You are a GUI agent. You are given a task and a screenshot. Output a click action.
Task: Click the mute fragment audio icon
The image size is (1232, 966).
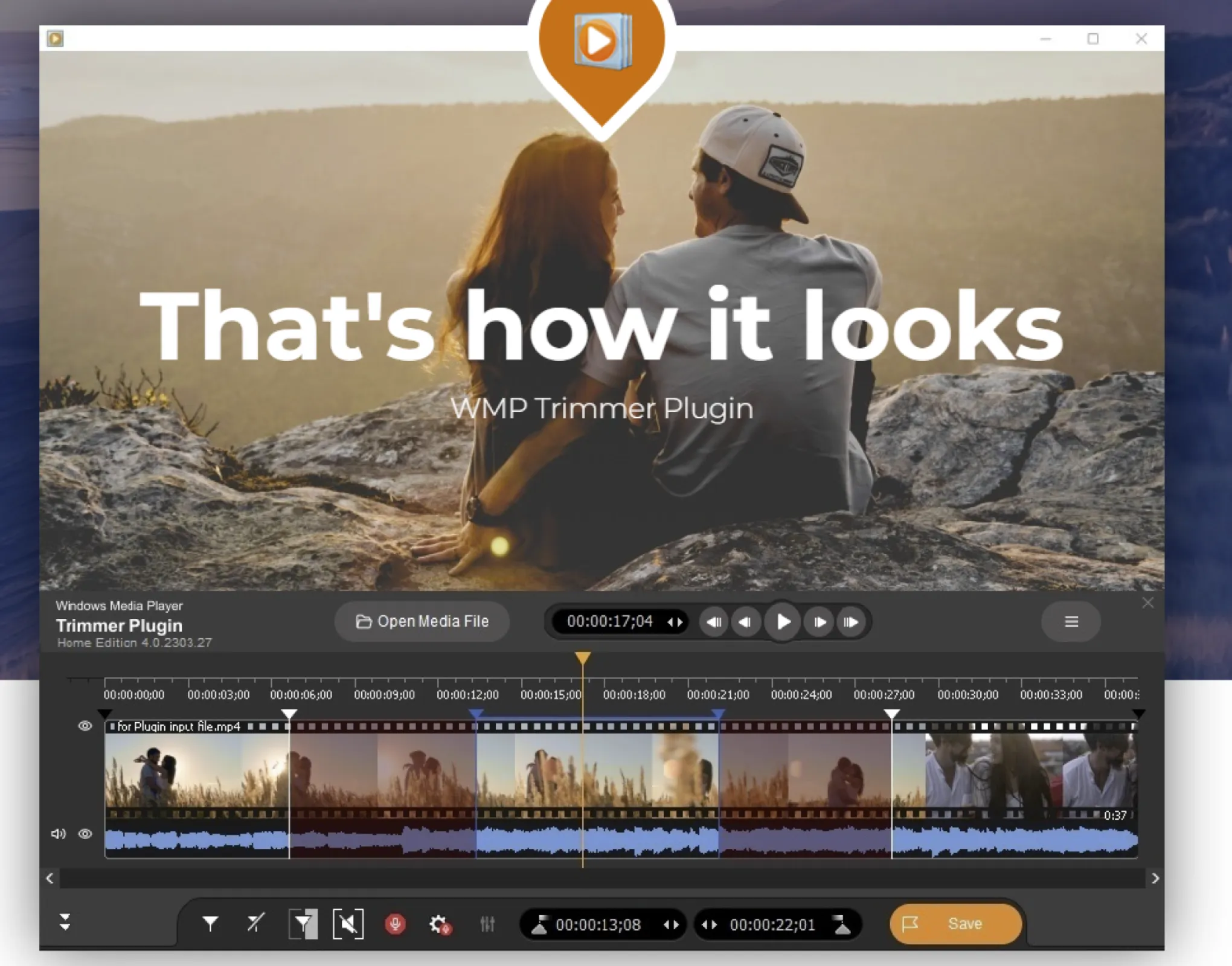348,924
